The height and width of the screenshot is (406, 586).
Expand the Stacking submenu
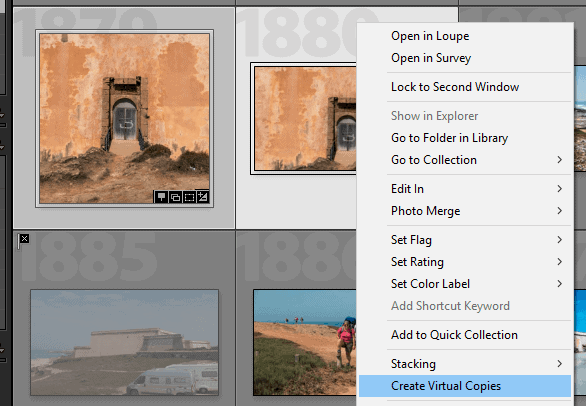click(x=465, y=364)
